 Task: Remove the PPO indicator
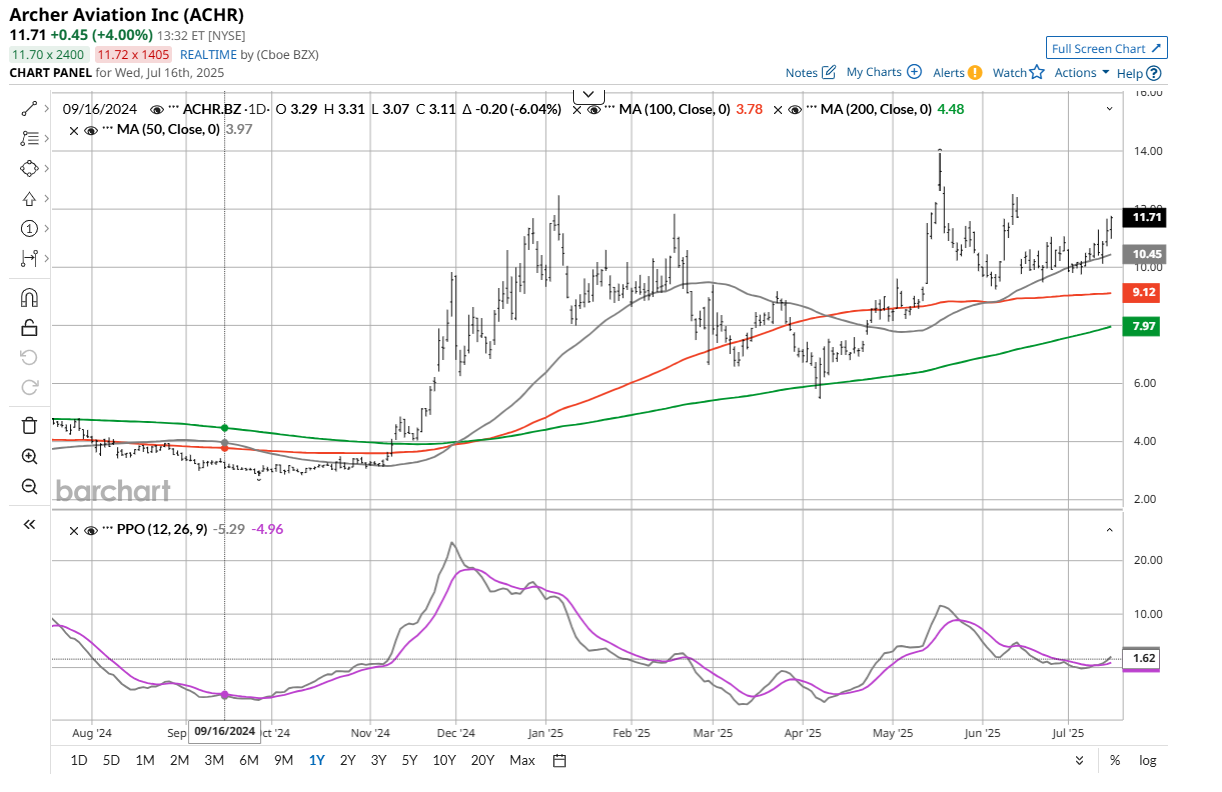(x=76, y=529)
